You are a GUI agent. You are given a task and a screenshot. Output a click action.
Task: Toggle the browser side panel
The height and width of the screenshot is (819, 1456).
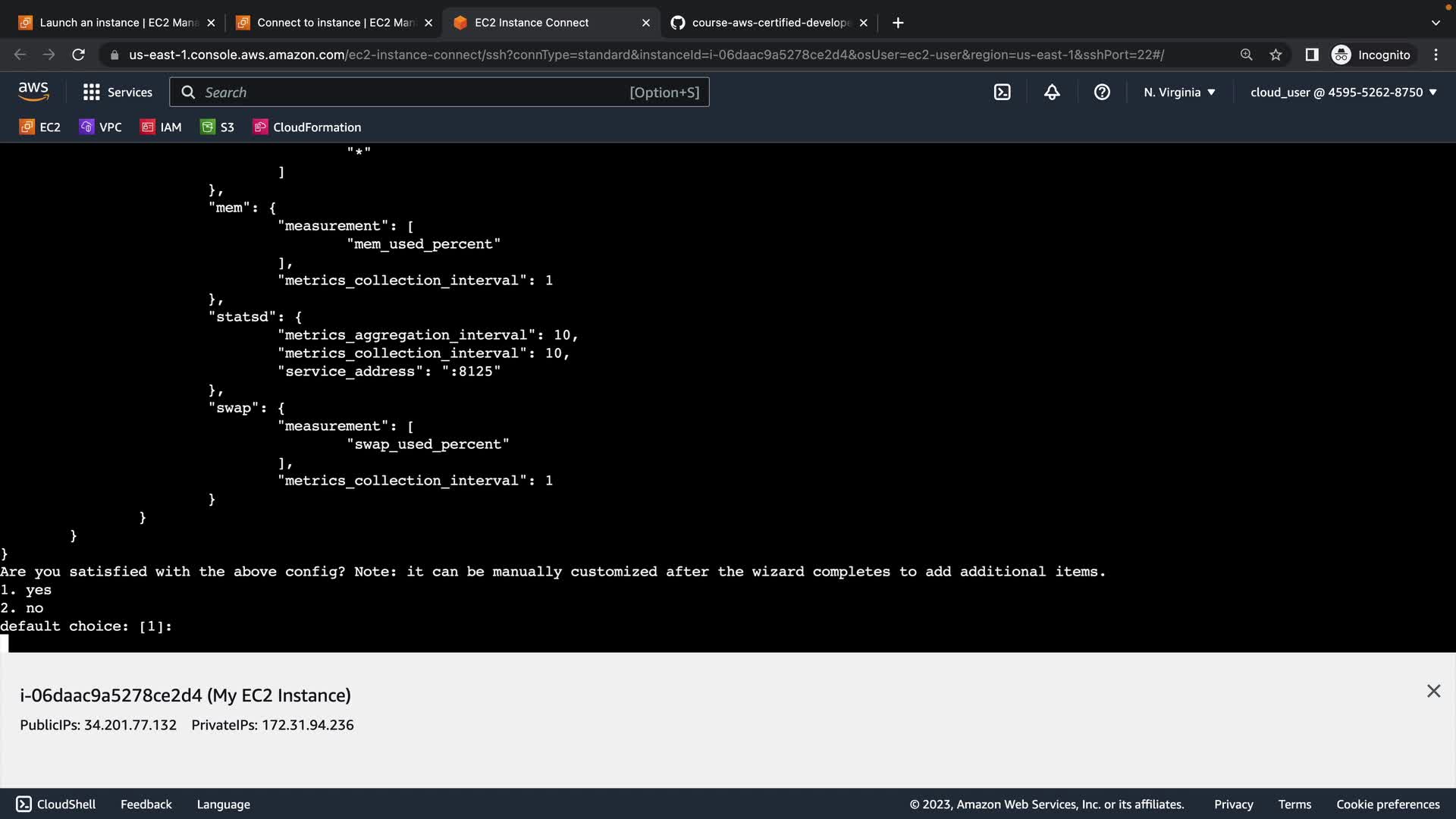(x=1311, y=55)
